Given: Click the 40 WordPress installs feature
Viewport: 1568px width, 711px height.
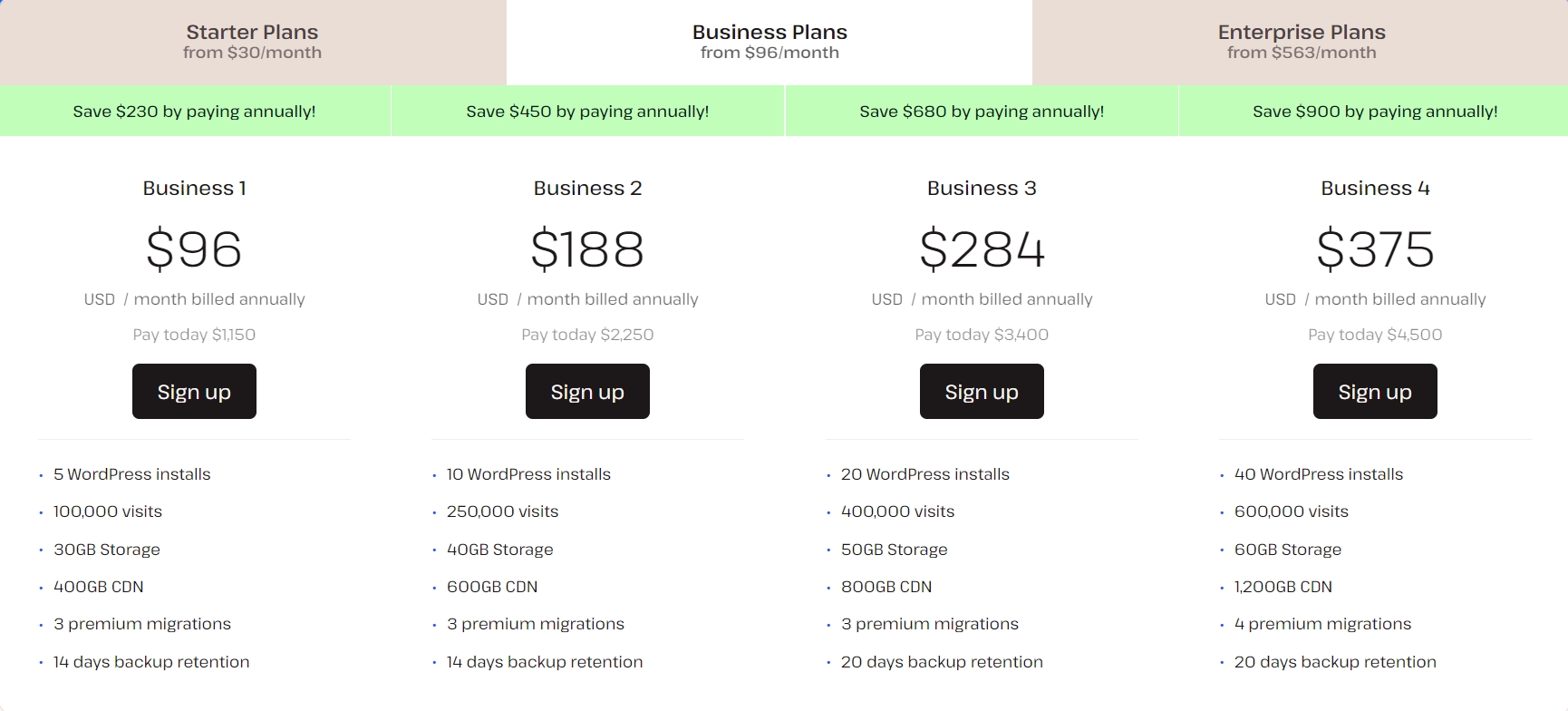Looking at the screenshot, I should point(1318,473).
